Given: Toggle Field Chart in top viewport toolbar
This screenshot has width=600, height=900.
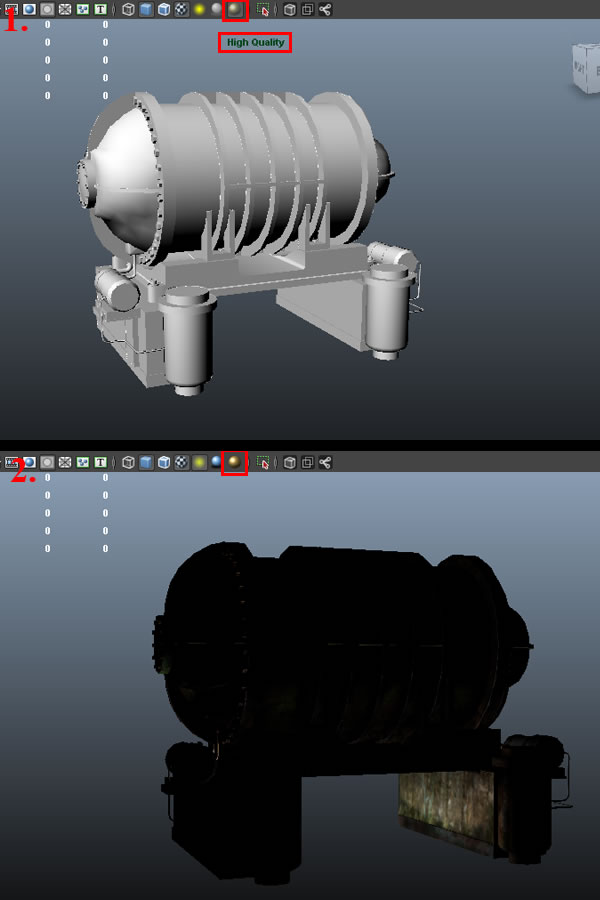Looking at the screenshot, I should [x=65, y=9].
